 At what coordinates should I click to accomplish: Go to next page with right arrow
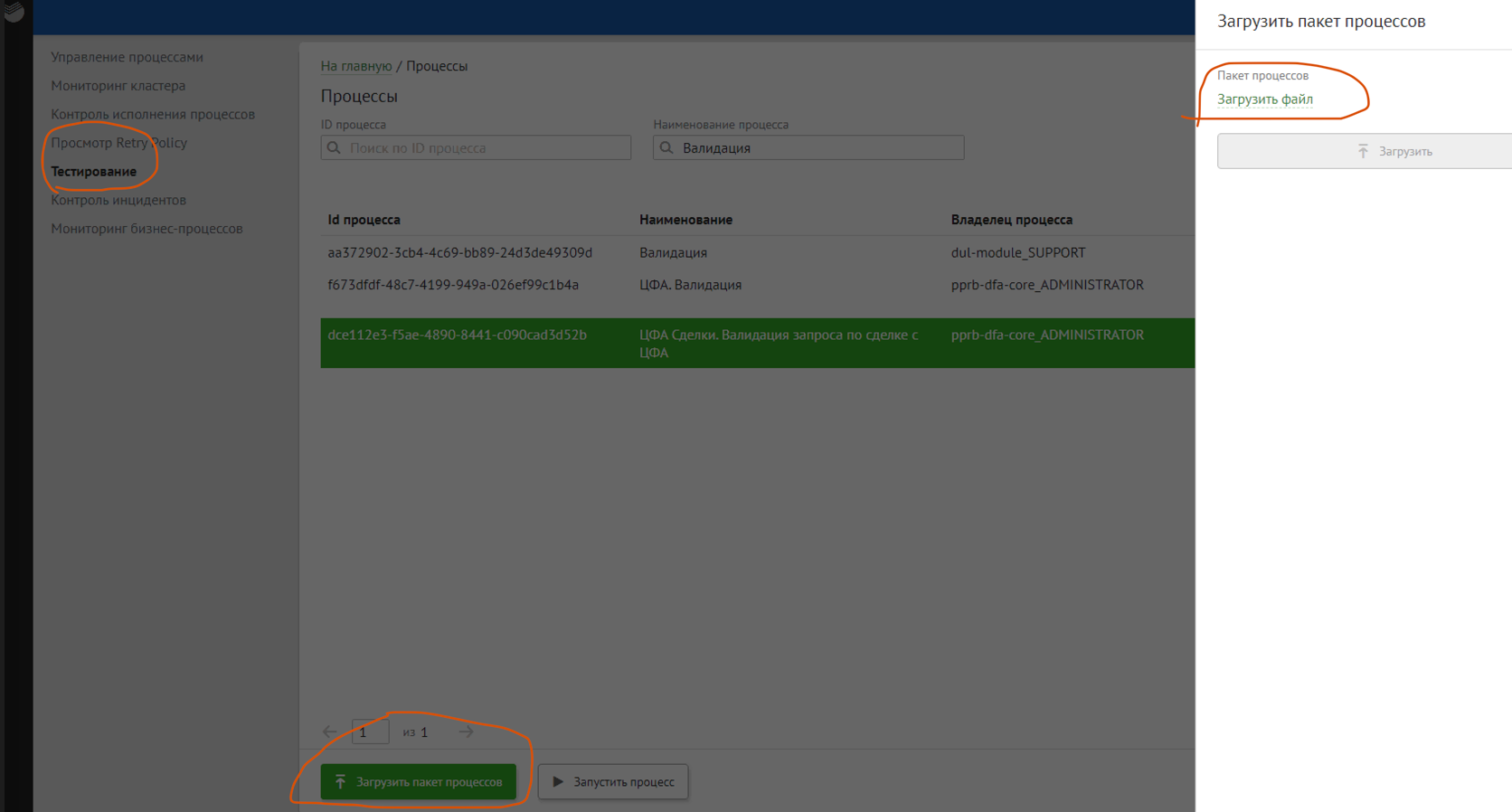pyautogui.click(x=466, y=732)
